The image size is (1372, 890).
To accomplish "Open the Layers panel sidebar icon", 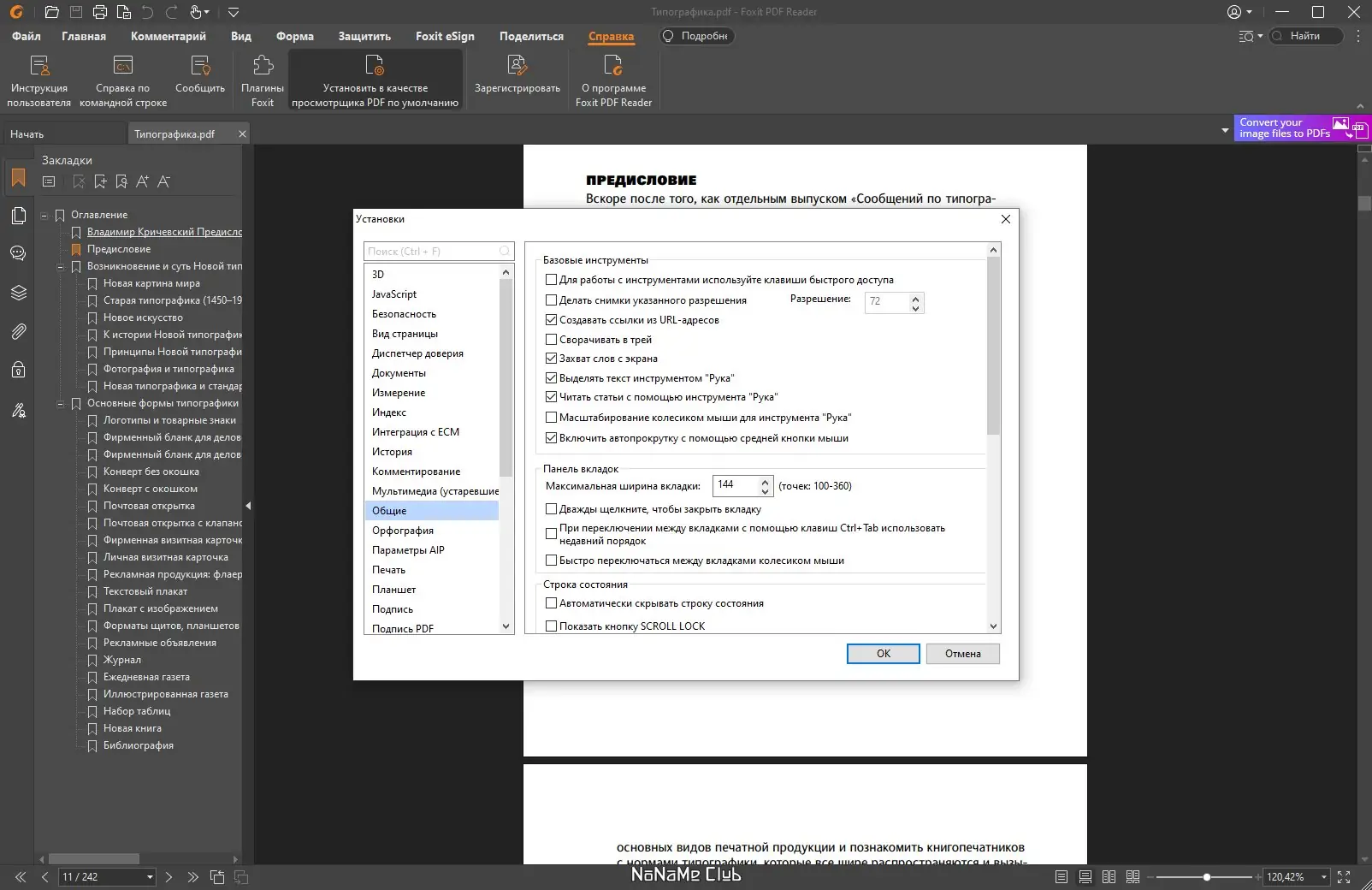I will pos(18,293).
